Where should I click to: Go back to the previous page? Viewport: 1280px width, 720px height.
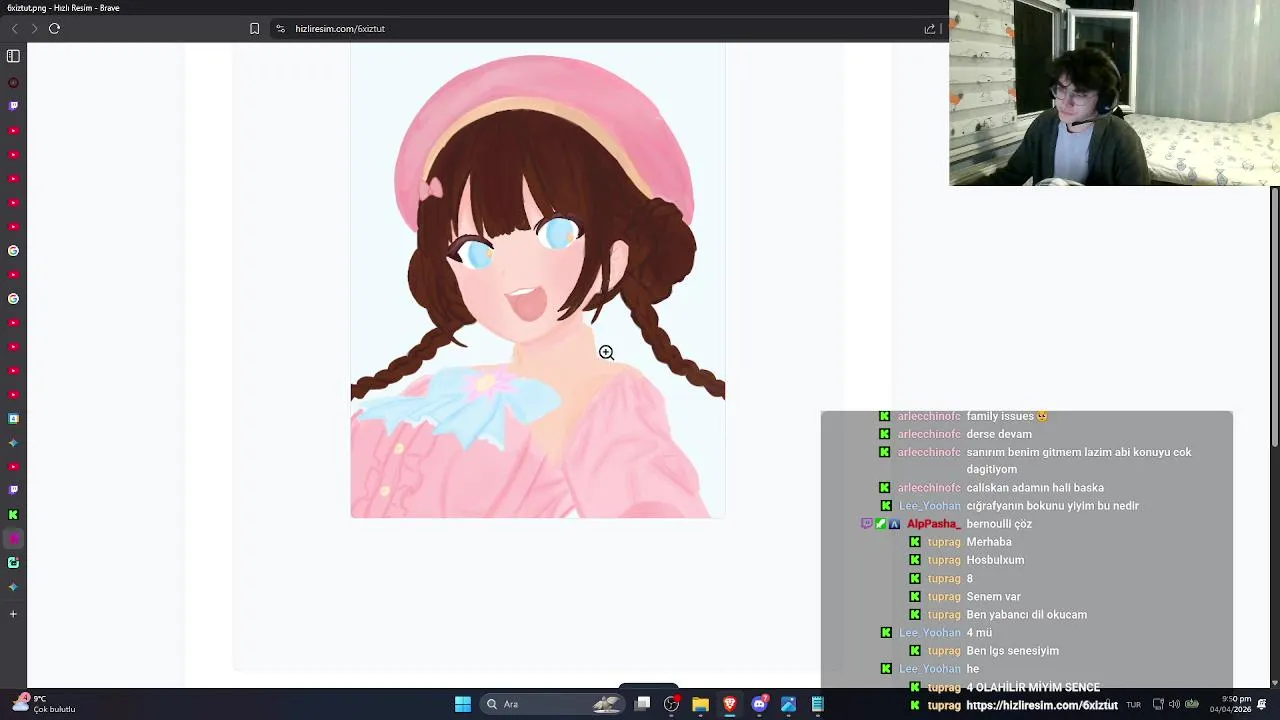(14, 29)
